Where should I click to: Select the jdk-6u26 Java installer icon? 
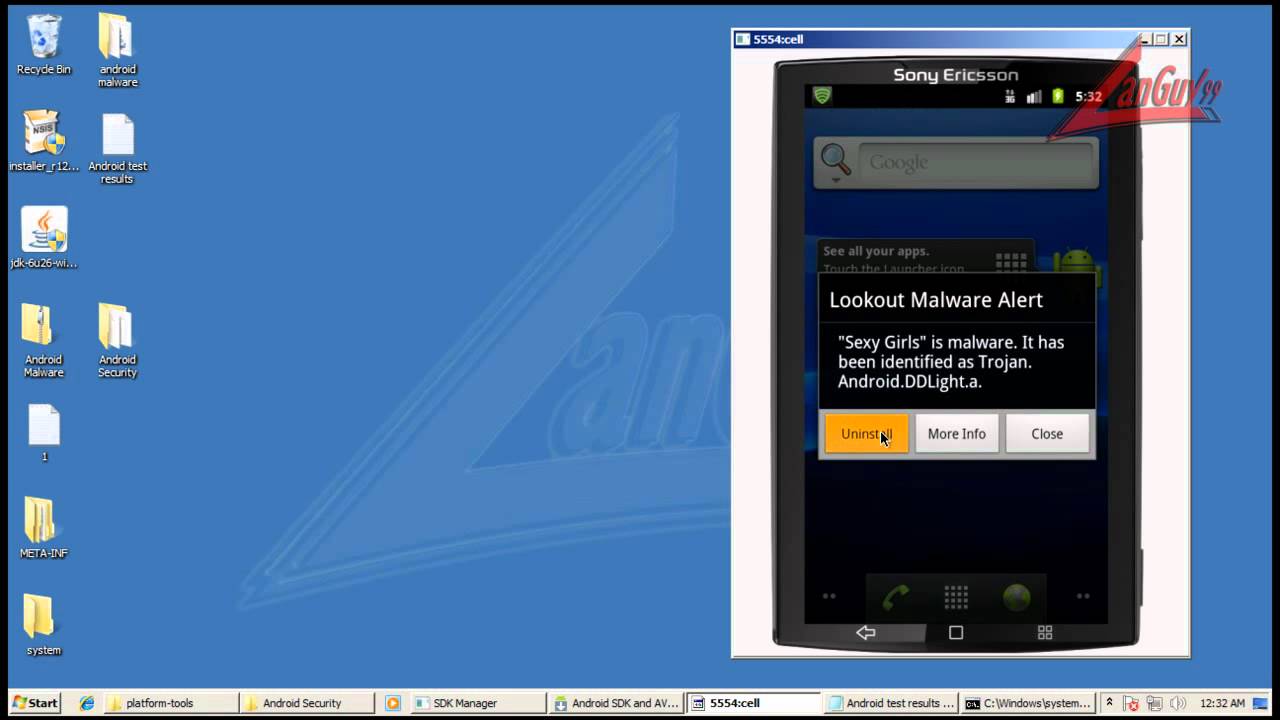click(x=44, y=238)
